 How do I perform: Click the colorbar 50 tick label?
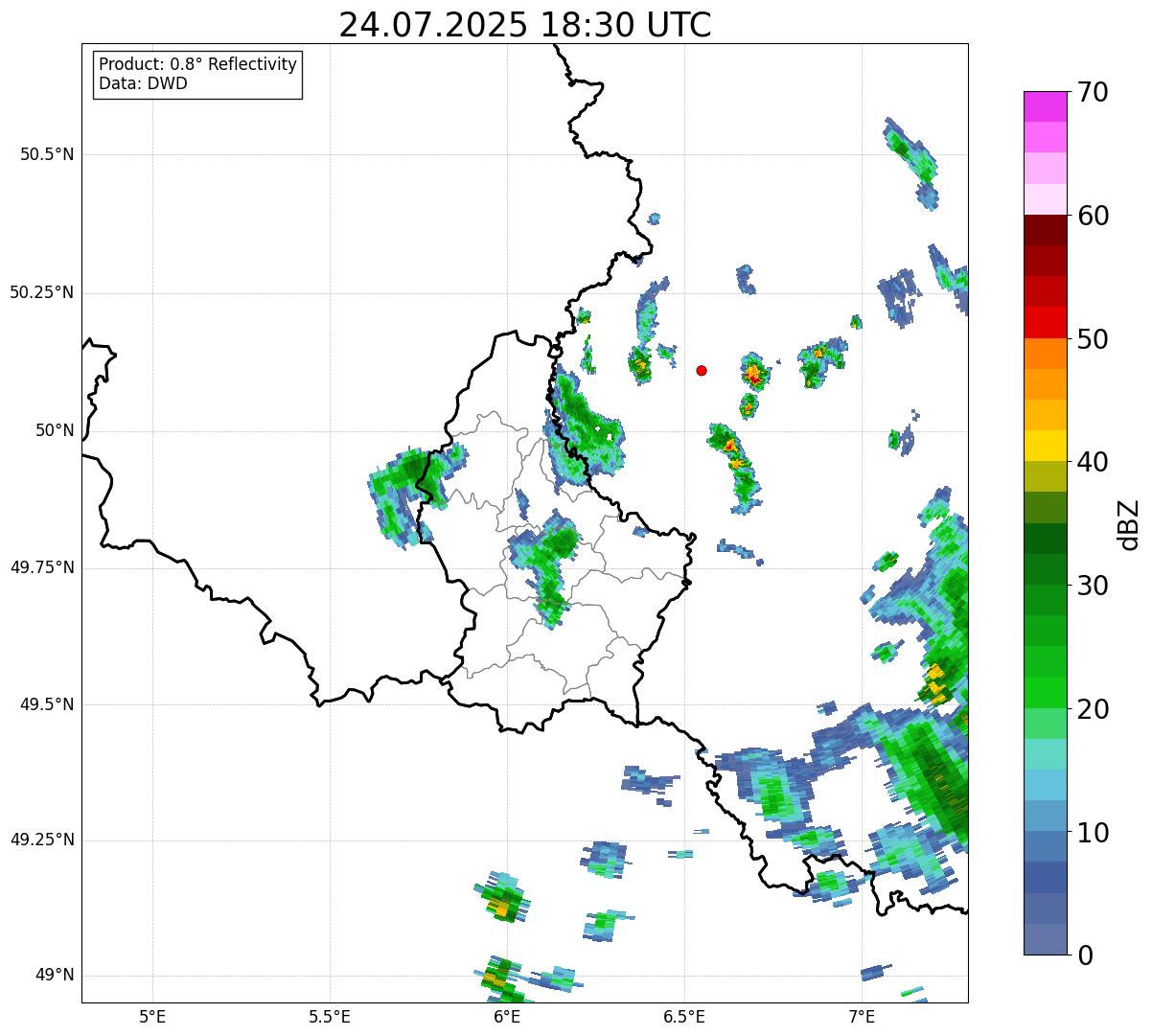pos(1093,339)
